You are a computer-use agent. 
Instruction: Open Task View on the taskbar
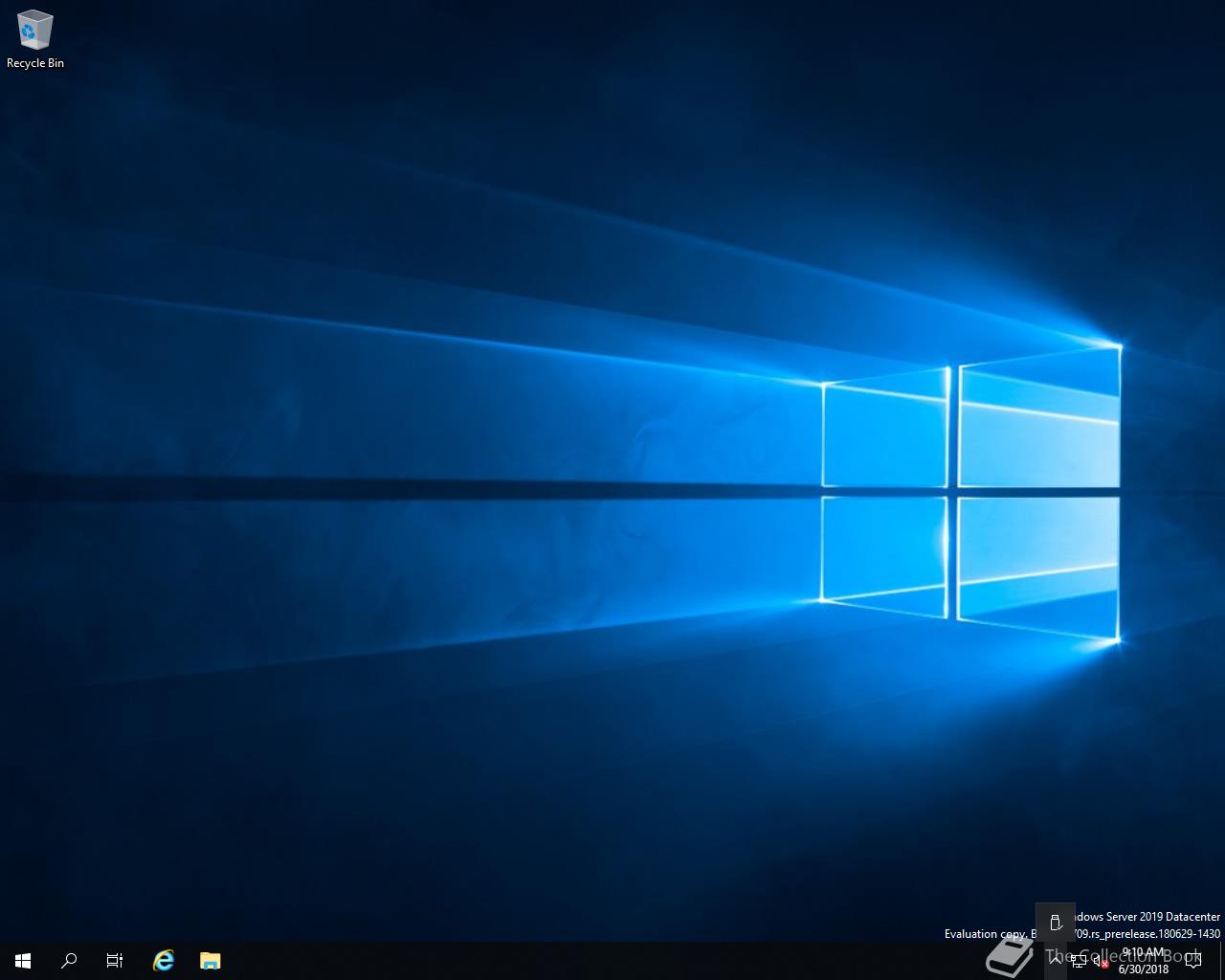[x=115, y=961]
